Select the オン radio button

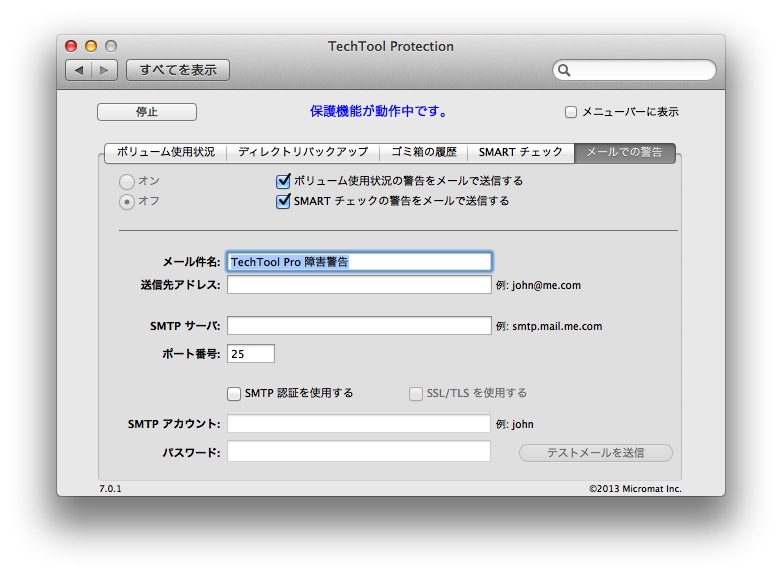127,182
